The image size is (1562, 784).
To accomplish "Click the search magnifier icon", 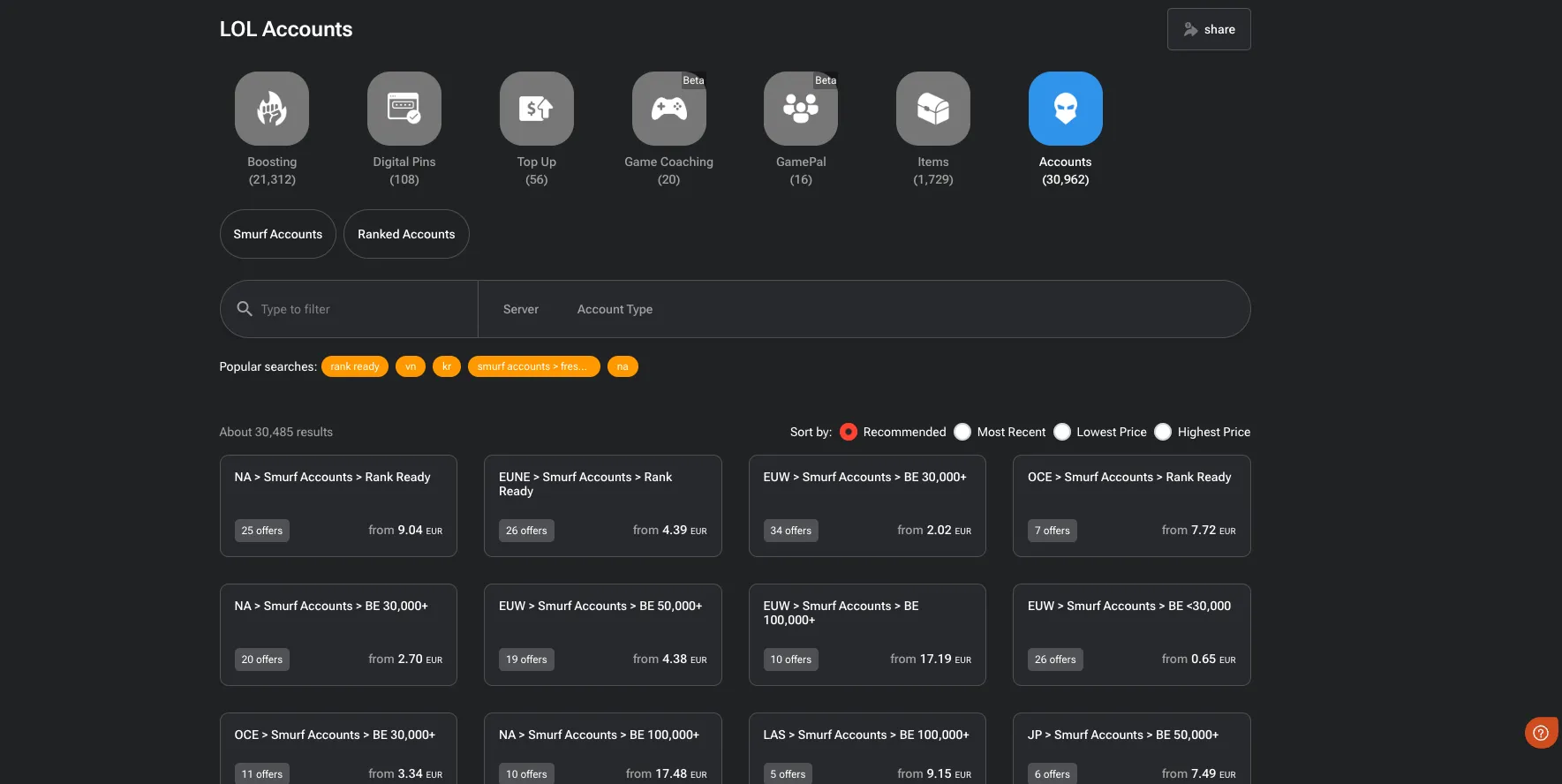I will tap(245, 309).
